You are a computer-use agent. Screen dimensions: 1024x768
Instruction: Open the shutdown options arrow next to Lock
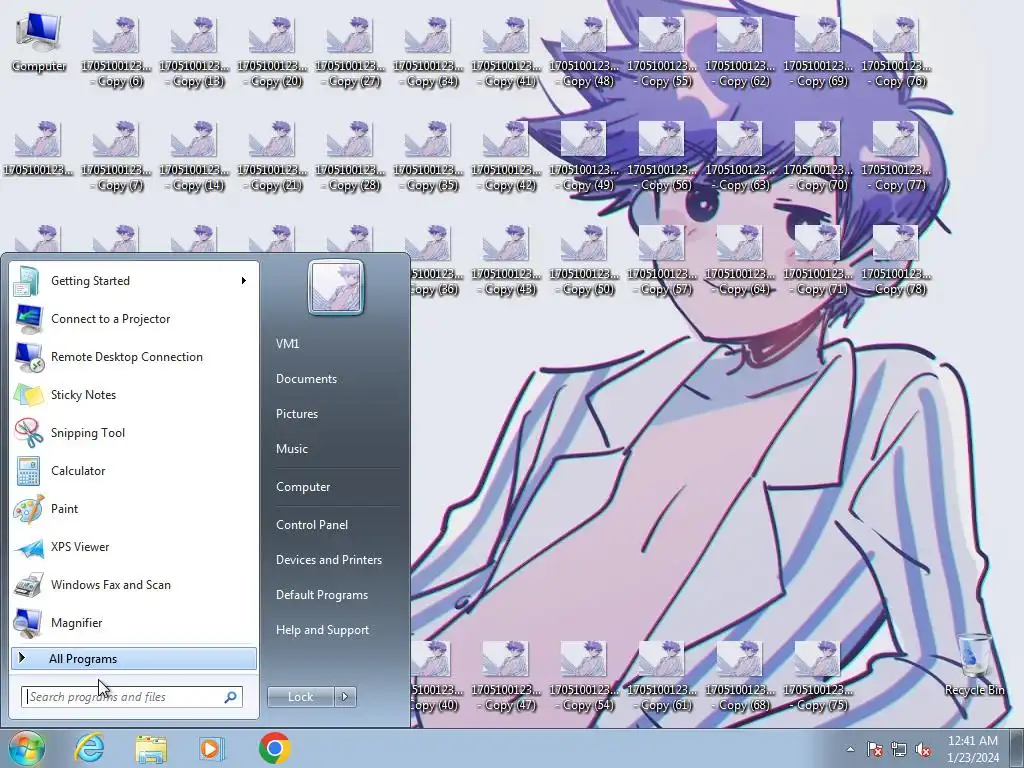[x=345, y=697]
